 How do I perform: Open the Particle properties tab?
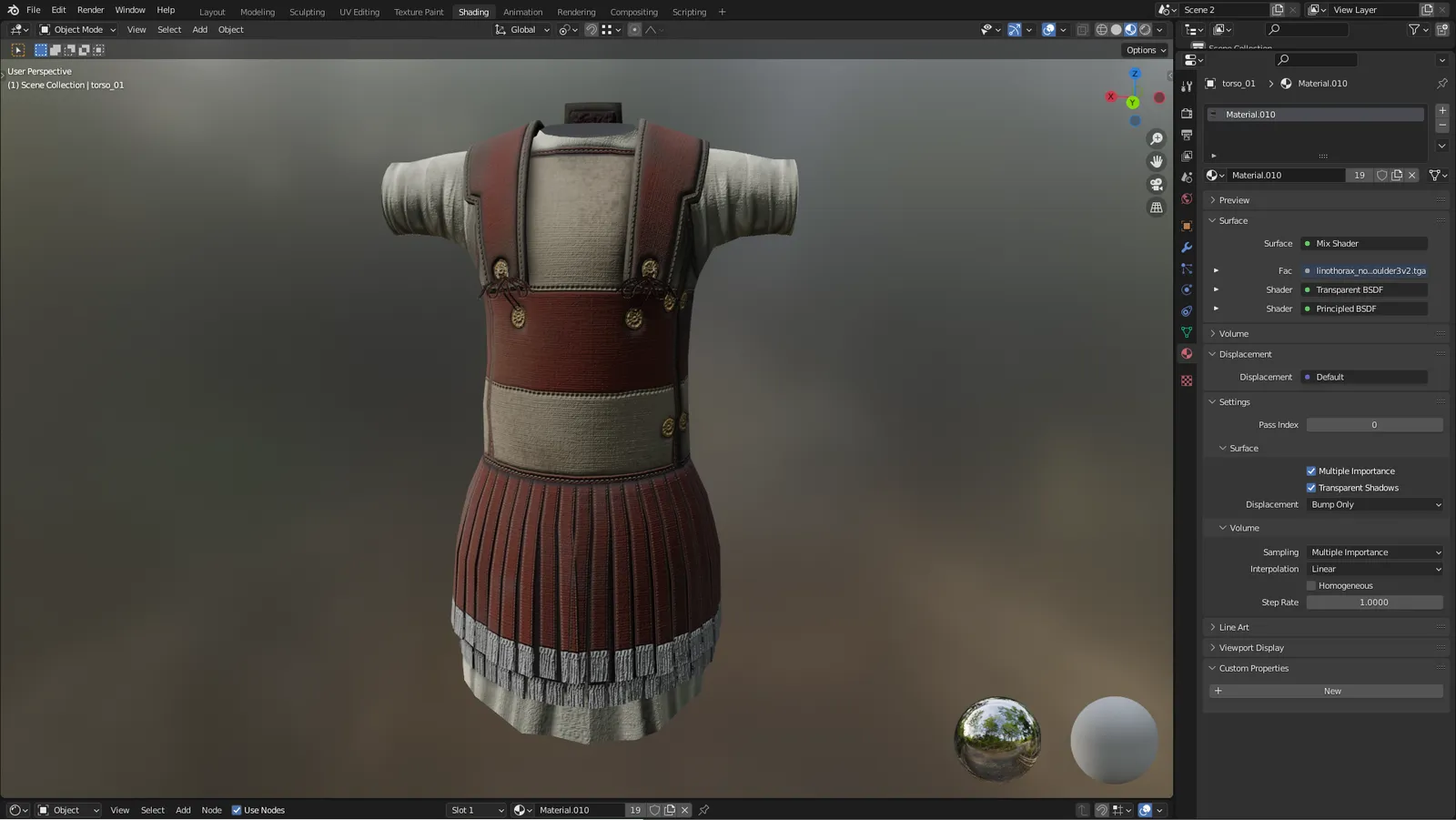tap(1187, 268)
